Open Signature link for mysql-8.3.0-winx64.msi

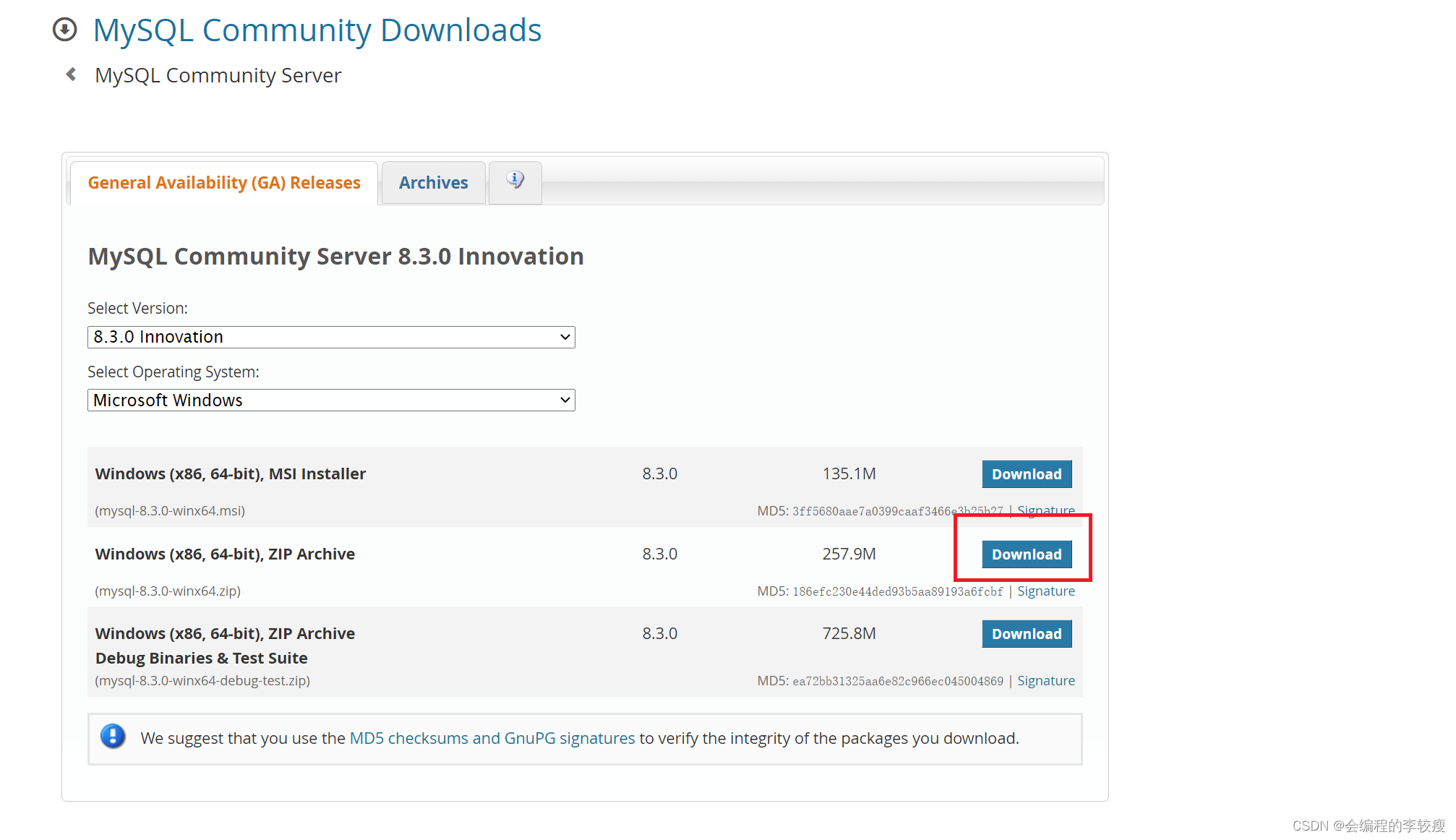point(1046,510)
